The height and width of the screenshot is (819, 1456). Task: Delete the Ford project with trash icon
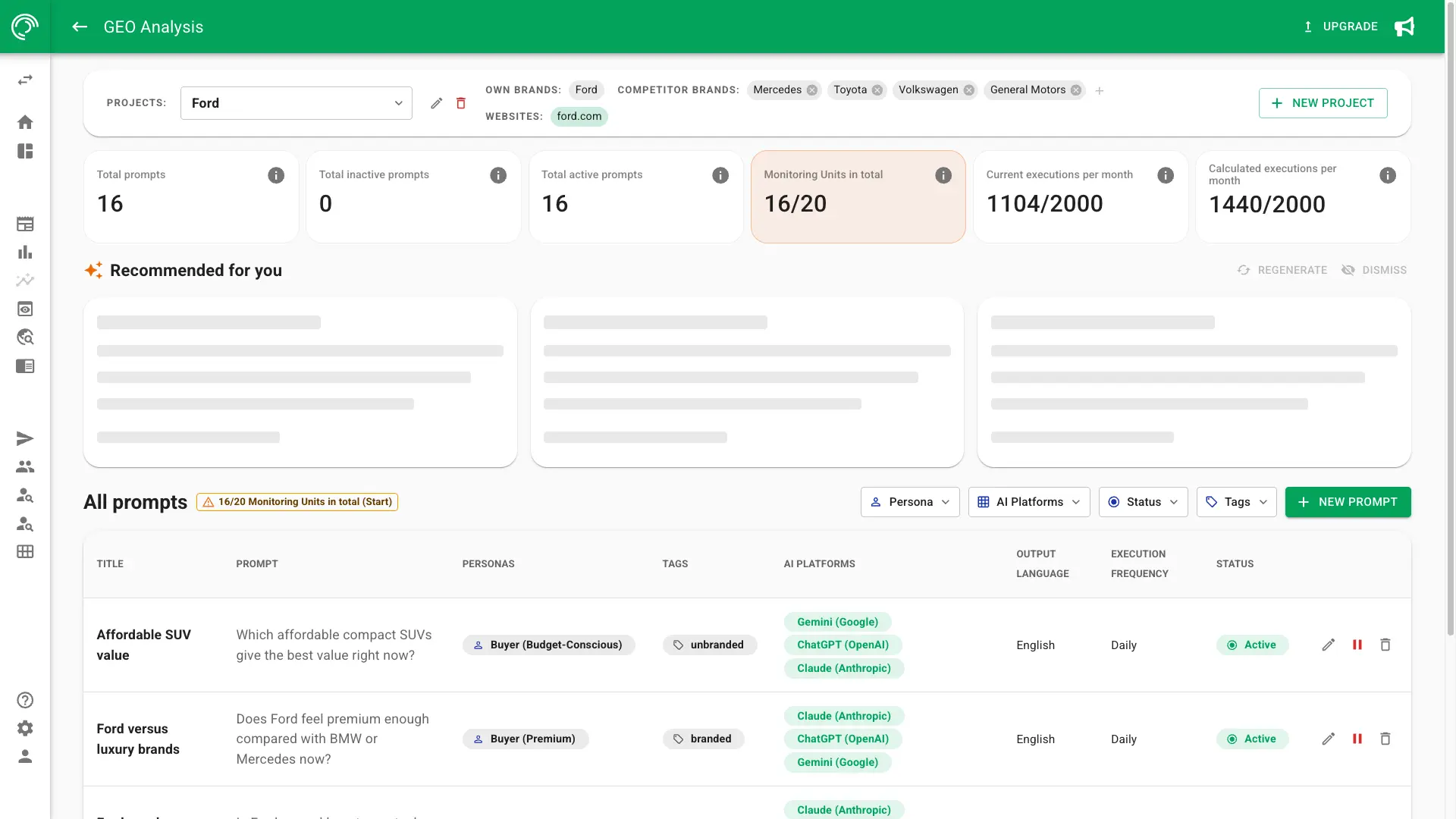point(460,103)
